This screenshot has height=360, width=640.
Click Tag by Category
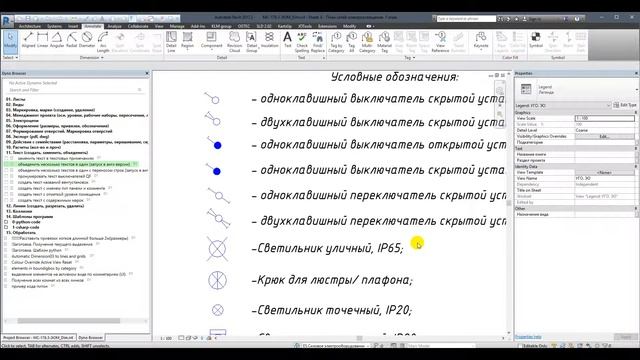point(336,42)
